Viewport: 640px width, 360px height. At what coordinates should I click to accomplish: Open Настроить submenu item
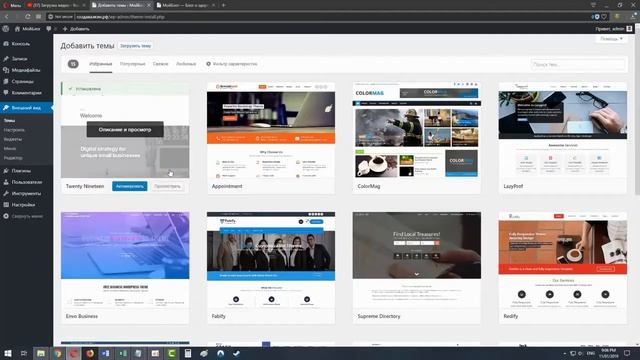pos(14,130)
